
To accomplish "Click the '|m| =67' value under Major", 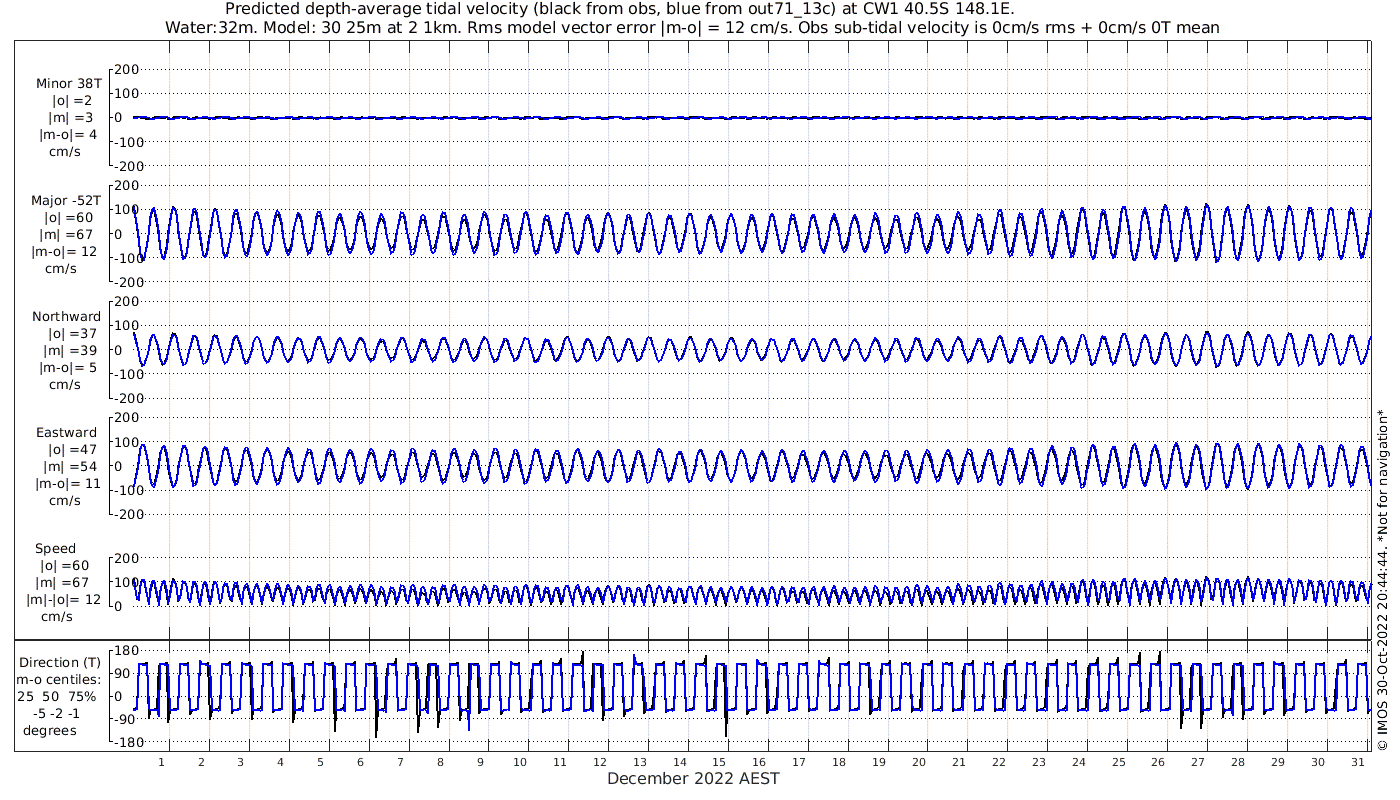I will tap(69, 234).
